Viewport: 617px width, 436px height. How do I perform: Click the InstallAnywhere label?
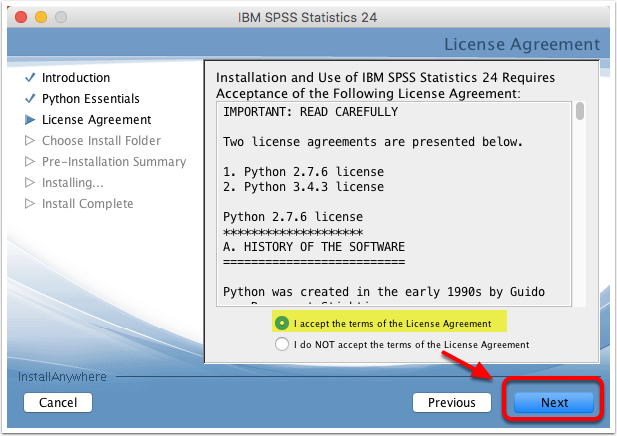[62, 377]
